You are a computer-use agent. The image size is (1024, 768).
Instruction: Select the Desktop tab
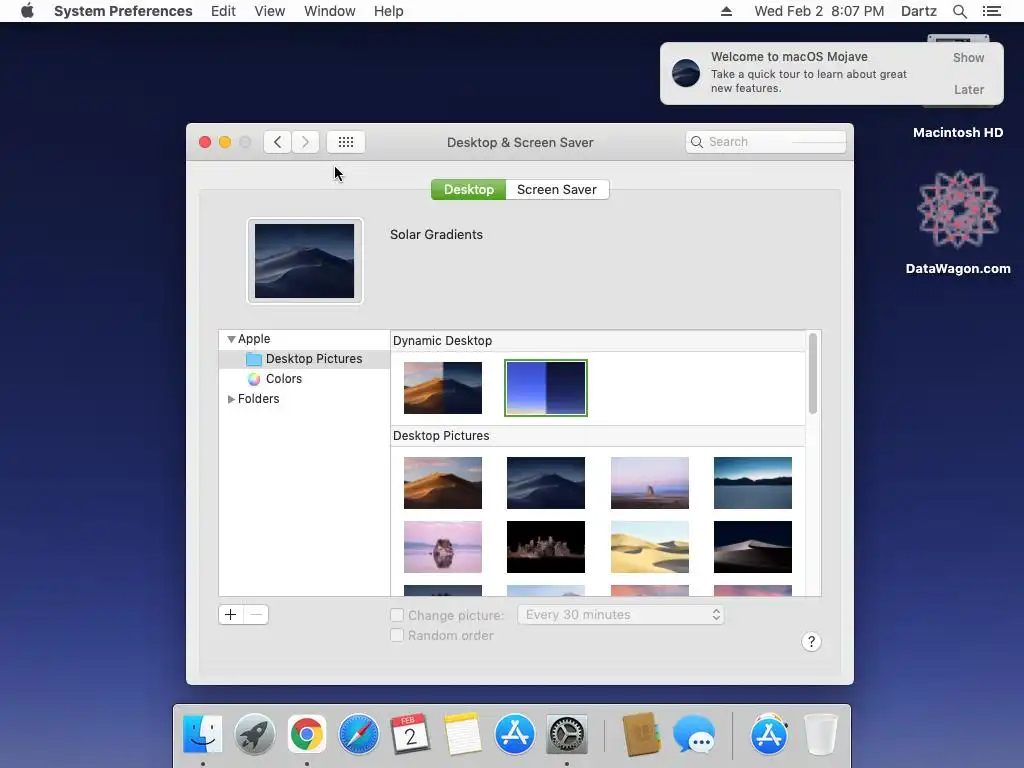click(468, 189)
